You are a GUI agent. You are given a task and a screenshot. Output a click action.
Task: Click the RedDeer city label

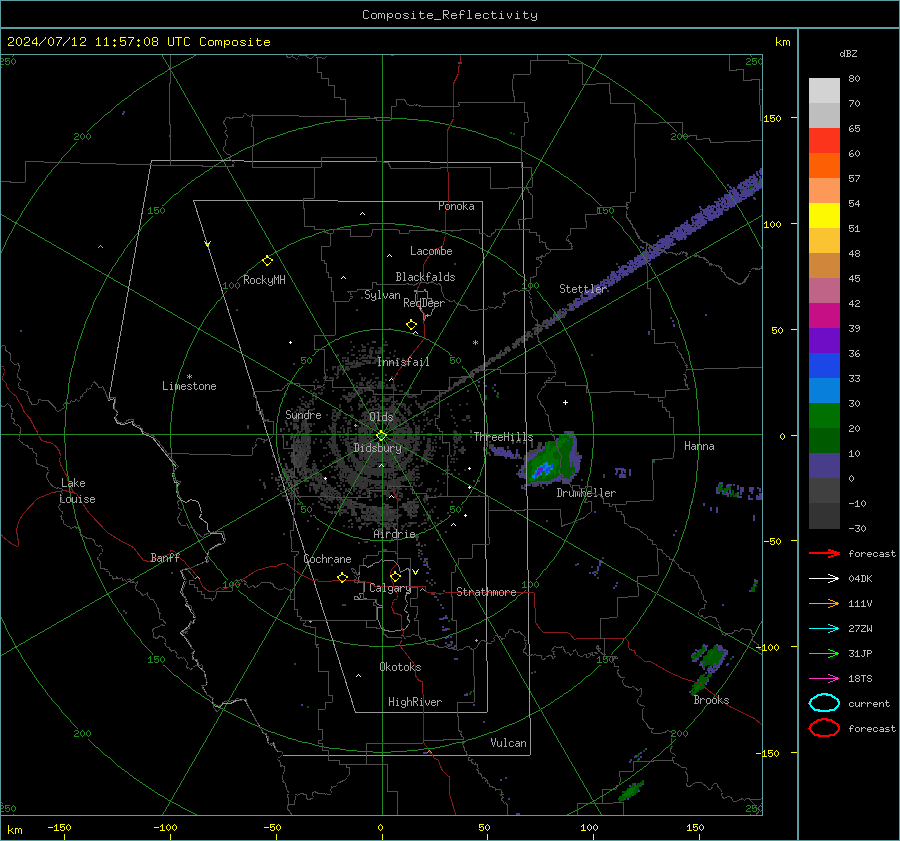click(424, 303)
